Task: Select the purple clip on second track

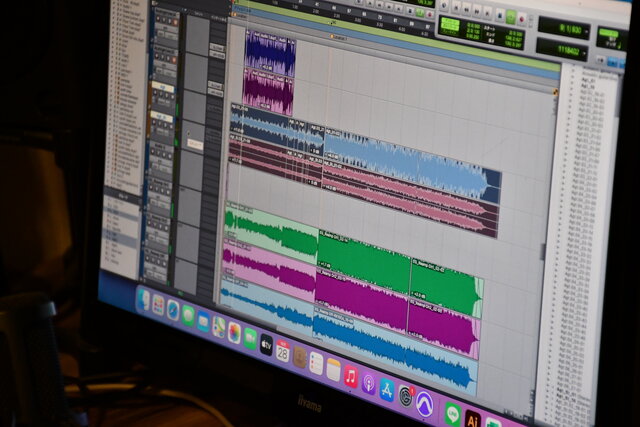Action: point(268,91)
